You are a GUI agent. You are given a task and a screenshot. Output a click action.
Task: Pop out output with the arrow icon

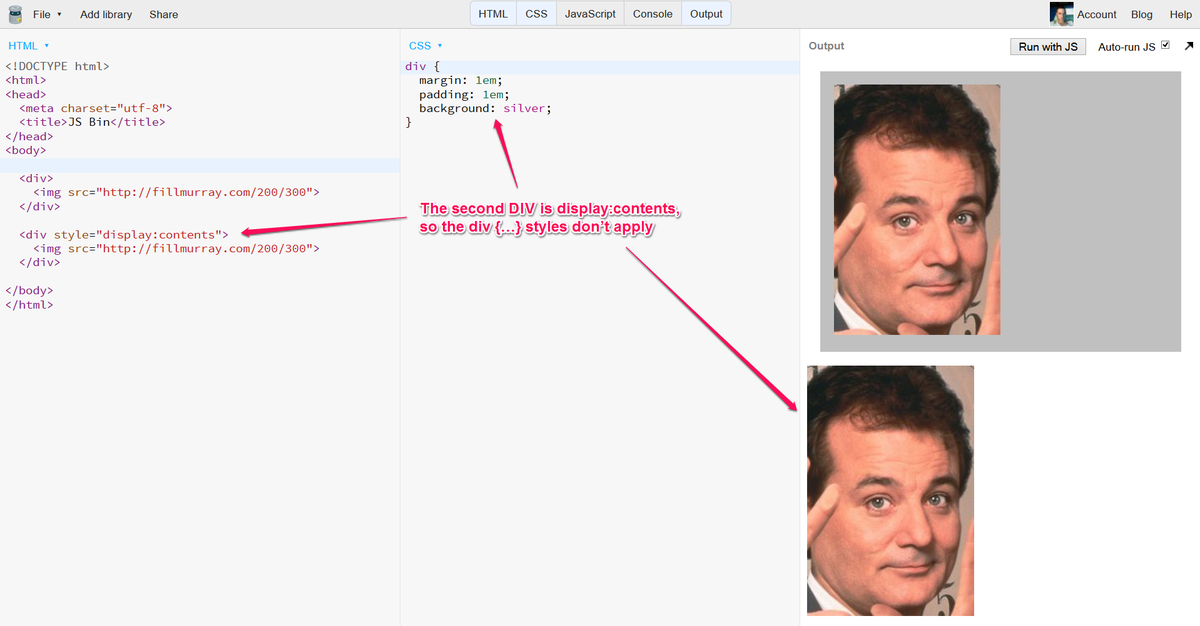point(1189,46)
